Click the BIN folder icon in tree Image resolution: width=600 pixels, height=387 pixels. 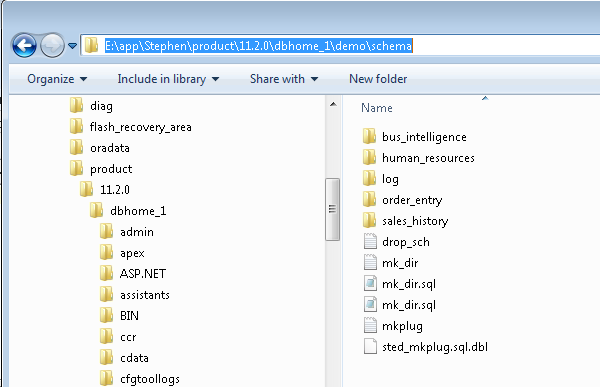point(106,315)
